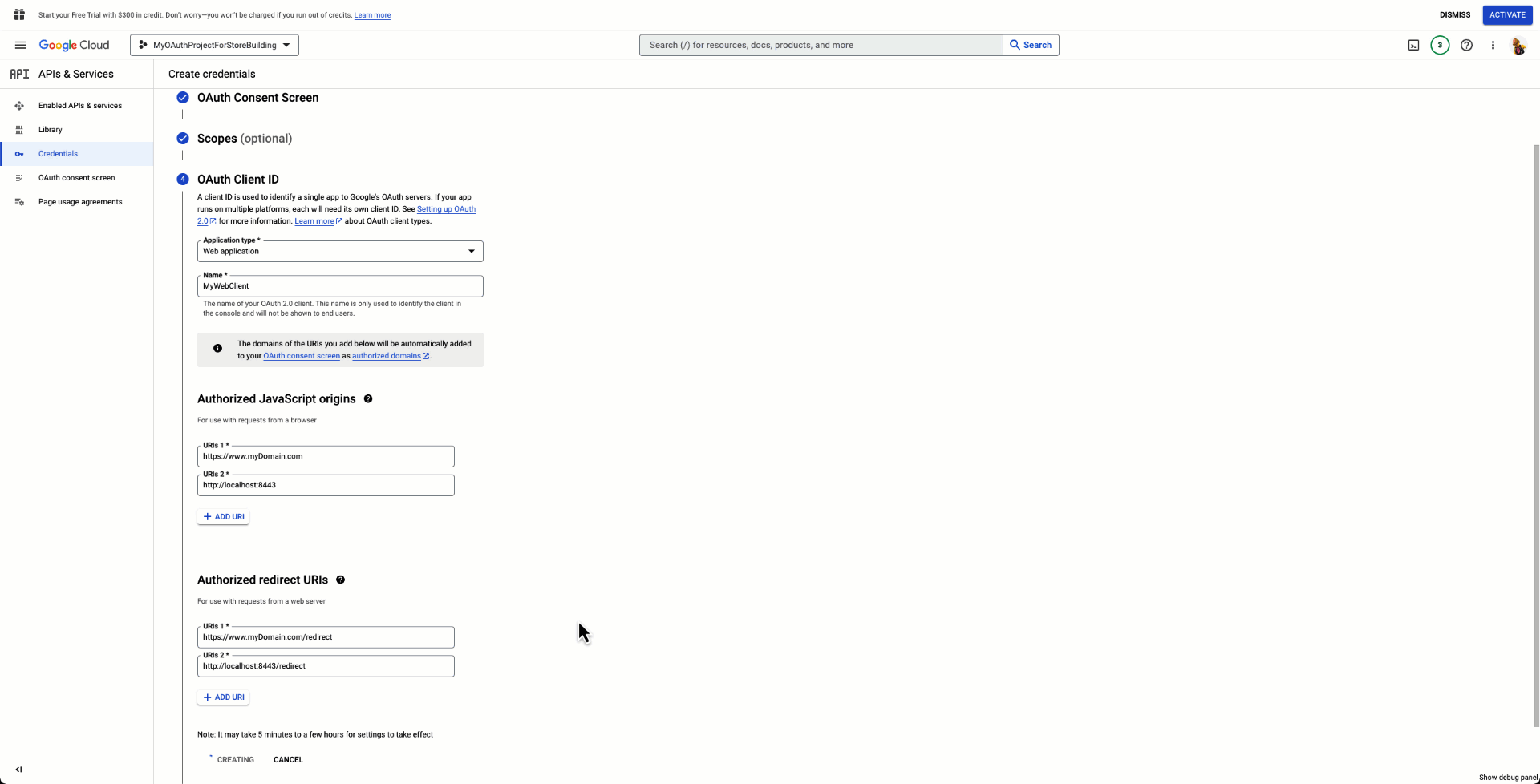Open the help question mark icon
The height and width of the screenshot is (784, 1540).
(1466, 46)
